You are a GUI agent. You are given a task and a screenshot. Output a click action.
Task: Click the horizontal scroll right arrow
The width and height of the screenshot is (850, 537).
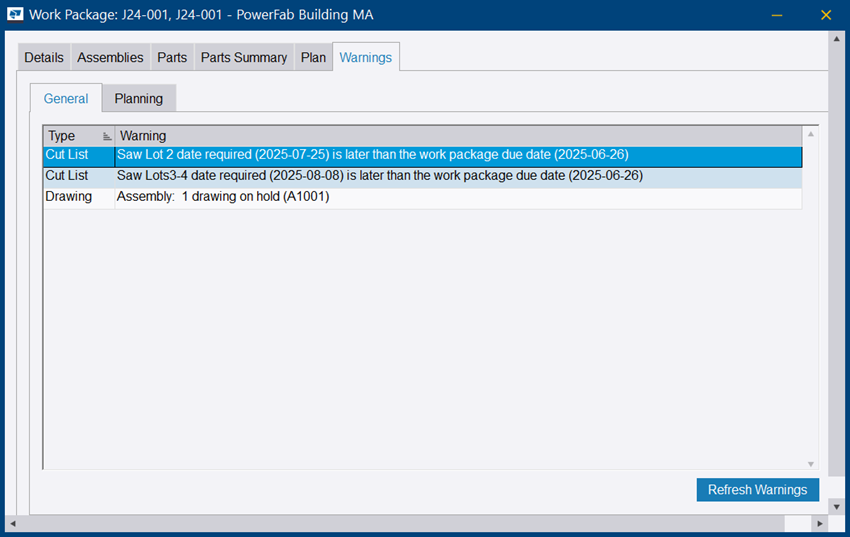[820, 523]
